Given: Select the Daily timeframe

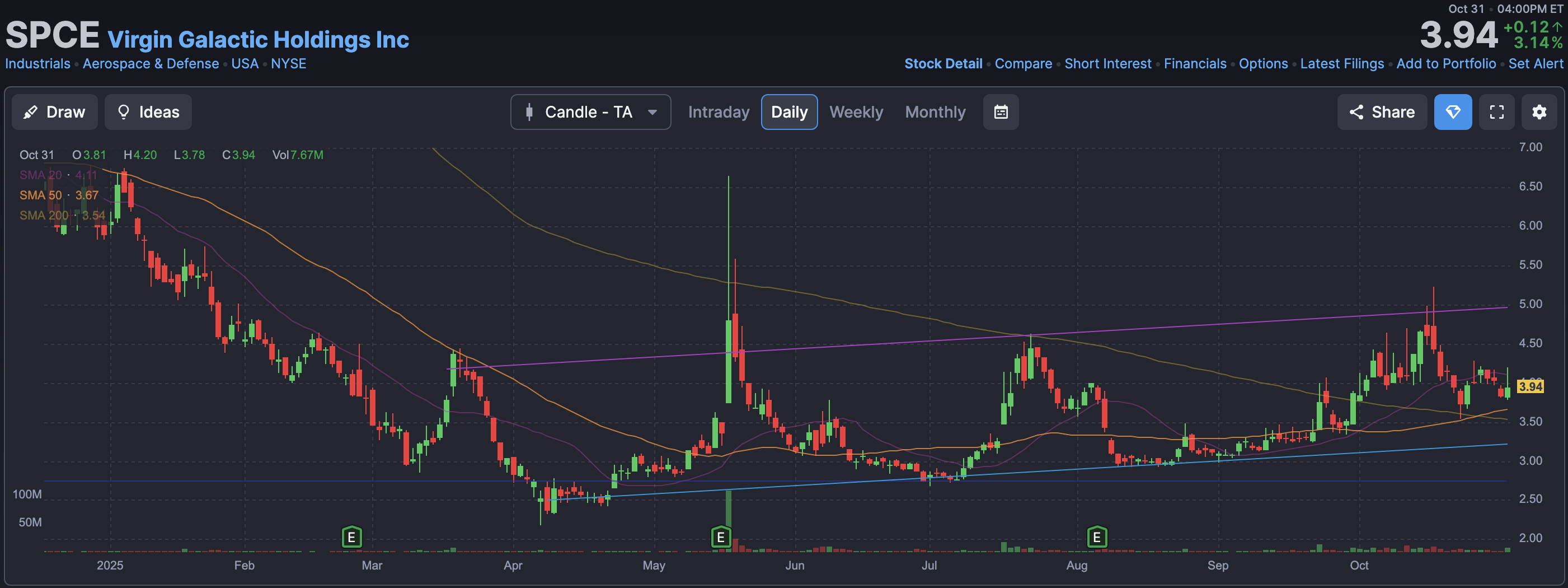Looking at the screenshot, I should pos(789,112).
